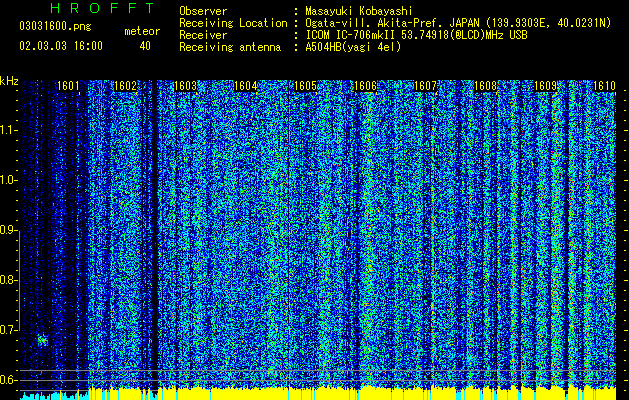
Task: Click the 0.9 kHz axis label
Action: pos(8,230)
